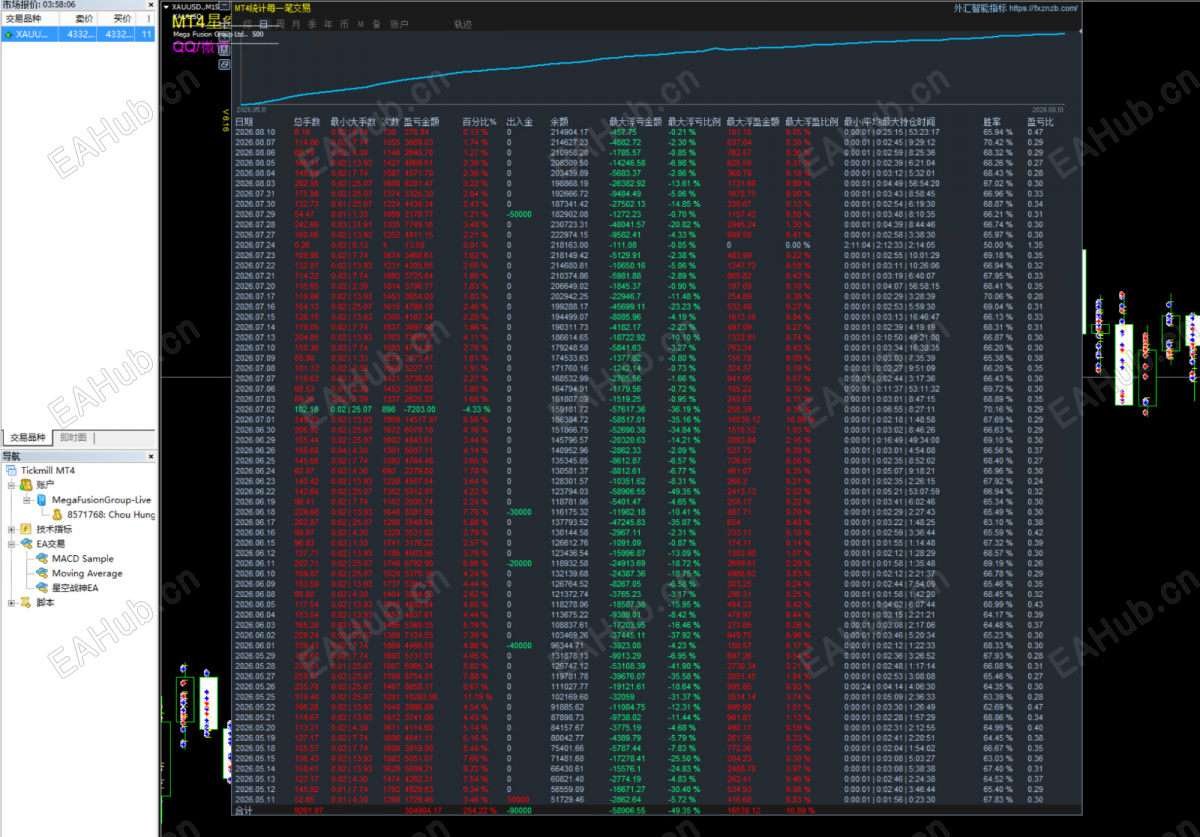1200x837 pixels.
Task: Select the 日 period tab in statistics panel
Action: click(x=263, y=23)
